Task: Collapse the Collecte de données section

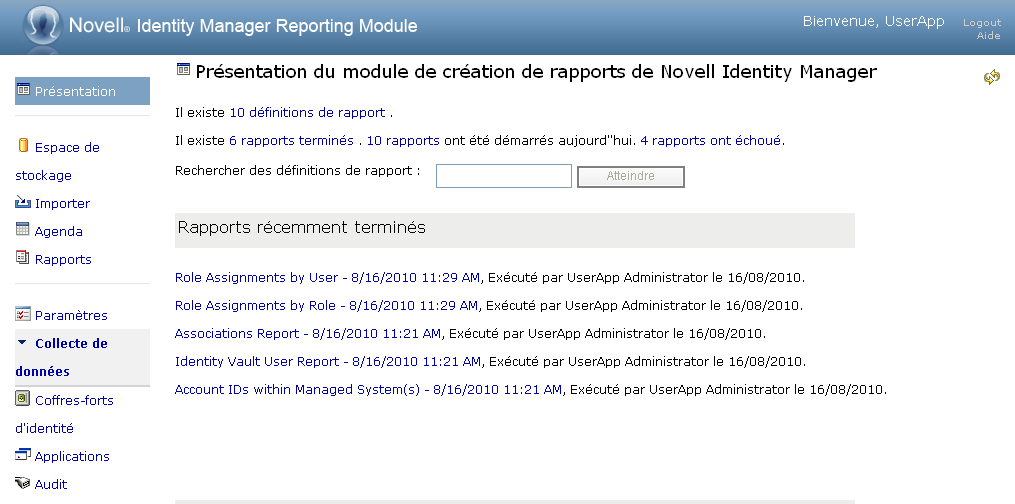Action: [x=22, y=342]
